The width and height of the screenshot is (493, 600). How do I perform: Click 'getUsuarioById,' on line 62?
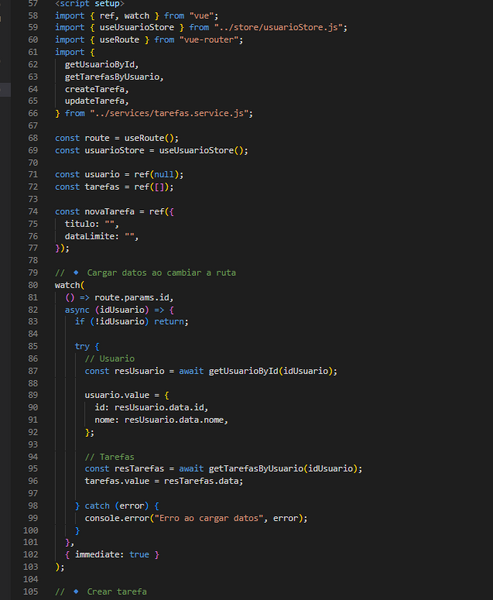(x=101, y=65)
